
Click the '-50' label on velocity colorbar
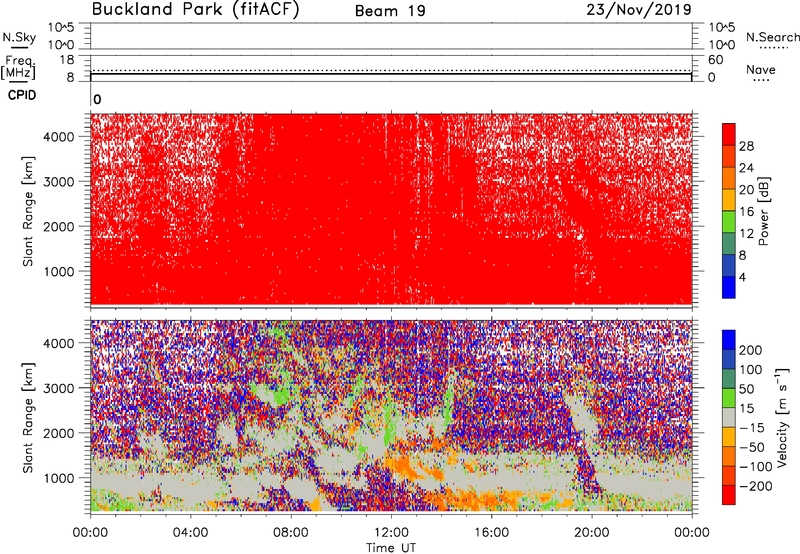tap(752, 447)
